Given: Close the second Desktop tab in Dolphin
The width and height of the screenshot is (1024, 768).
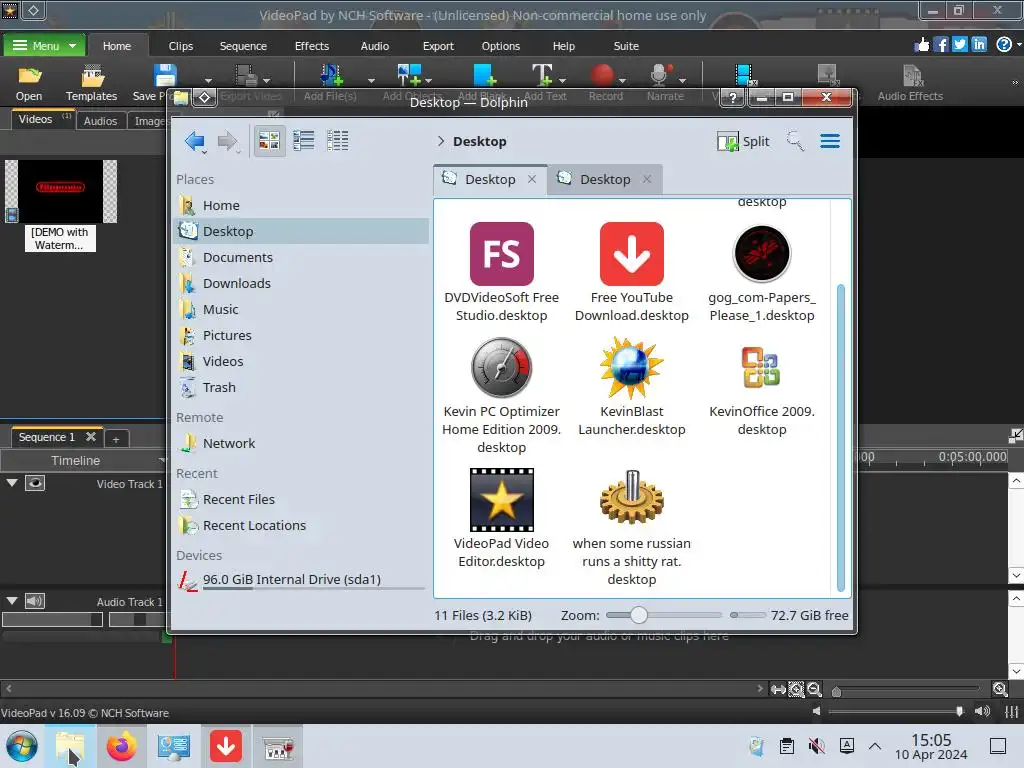Looking at the screenshot, I should point(647,179).
